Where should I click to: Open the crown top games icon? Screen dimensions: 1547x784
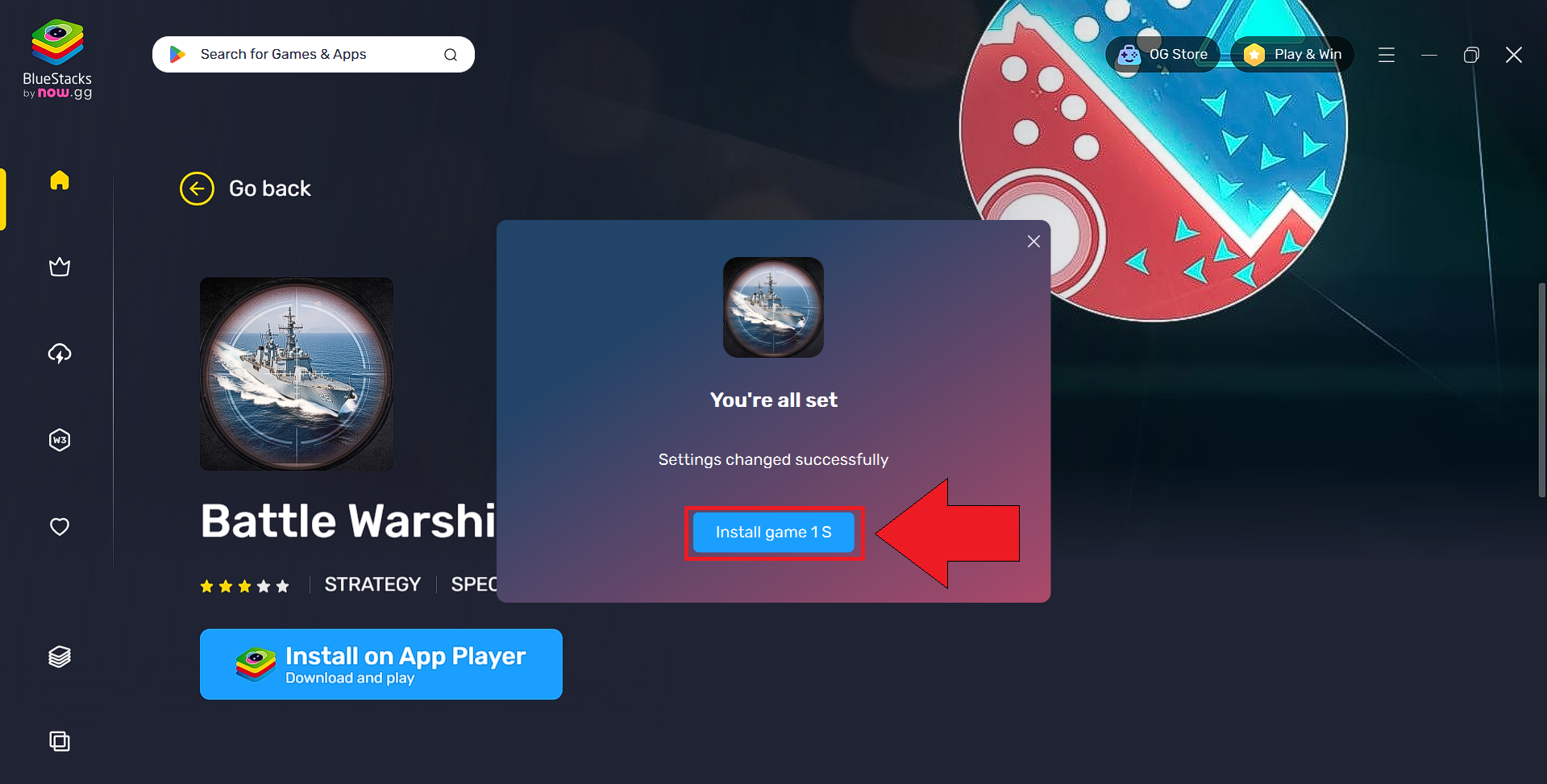coord(60,267)
